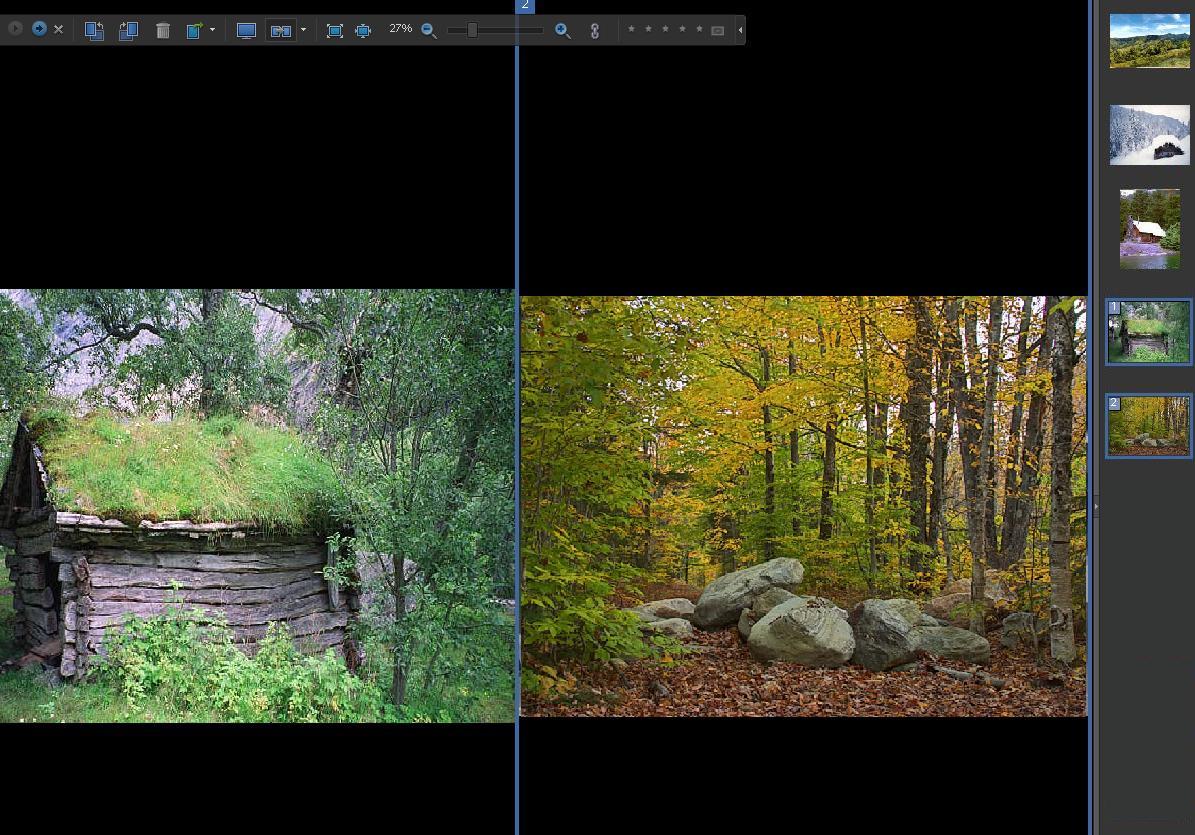Rotate the image counterclockwise
The image size is (1195, 835).
95,30
